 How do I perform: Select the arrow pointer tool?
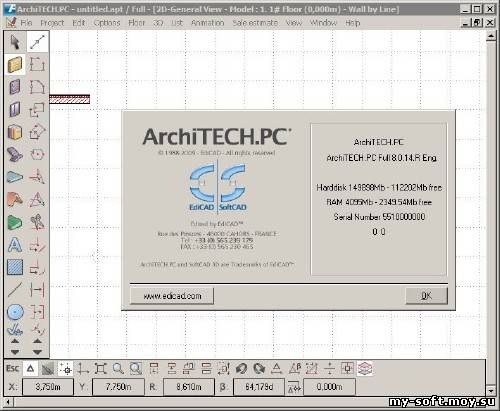[15, 42]
